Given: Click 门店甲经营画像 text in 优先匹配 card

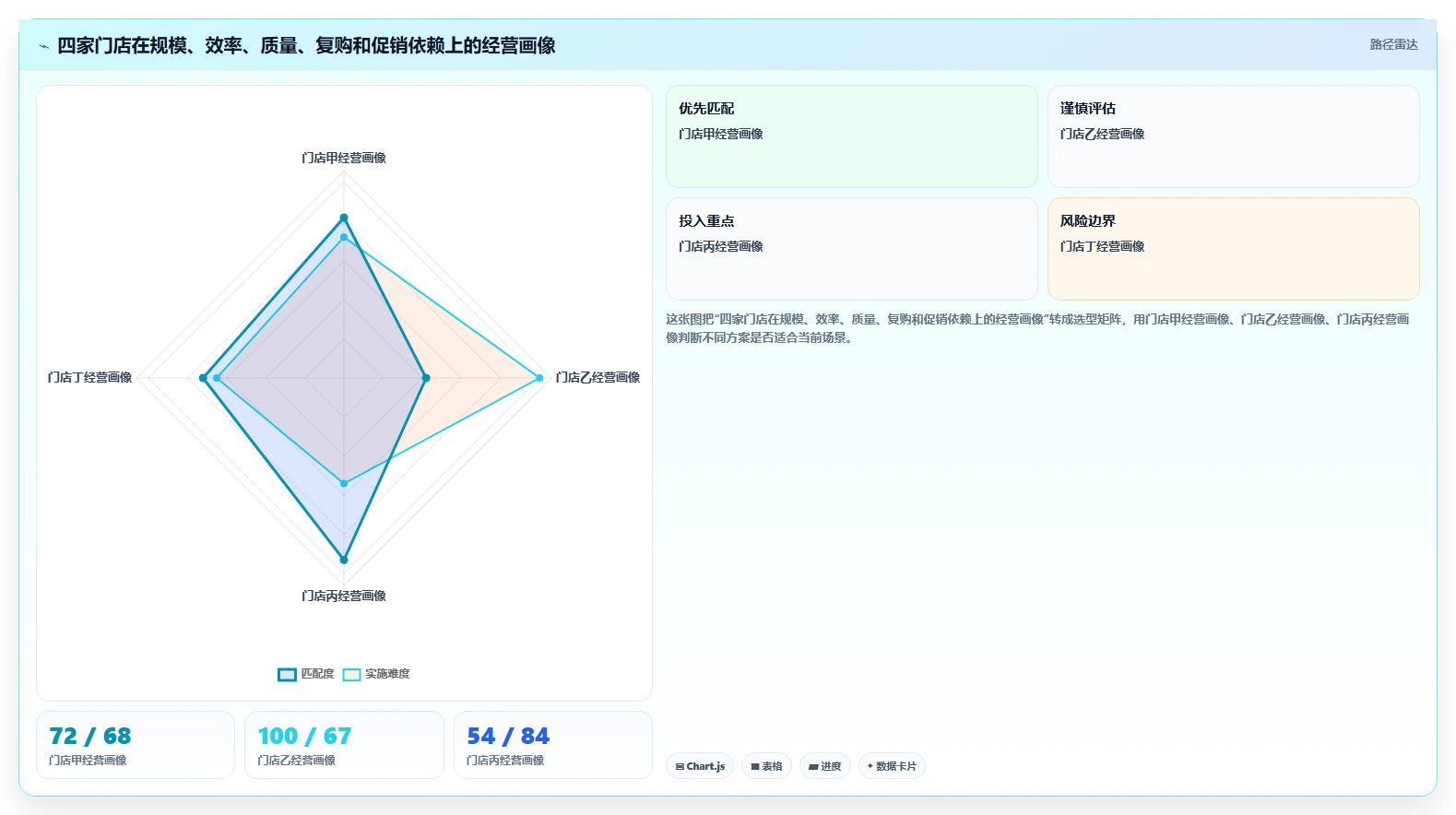Looking at the screenshot, I should (x=721, y=135).
